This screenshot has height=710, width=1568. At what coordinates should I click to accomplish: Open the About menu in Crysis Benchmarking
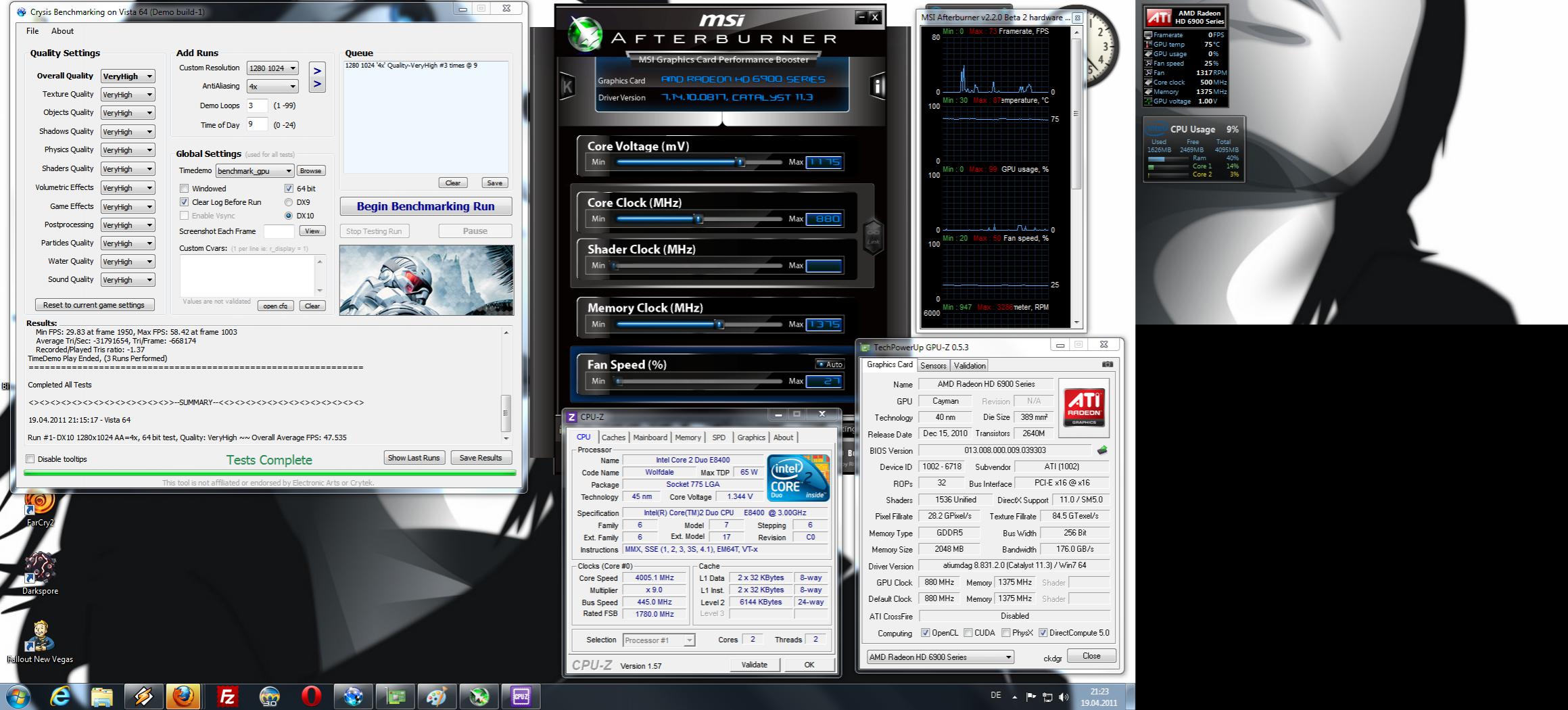coord(62,31)
